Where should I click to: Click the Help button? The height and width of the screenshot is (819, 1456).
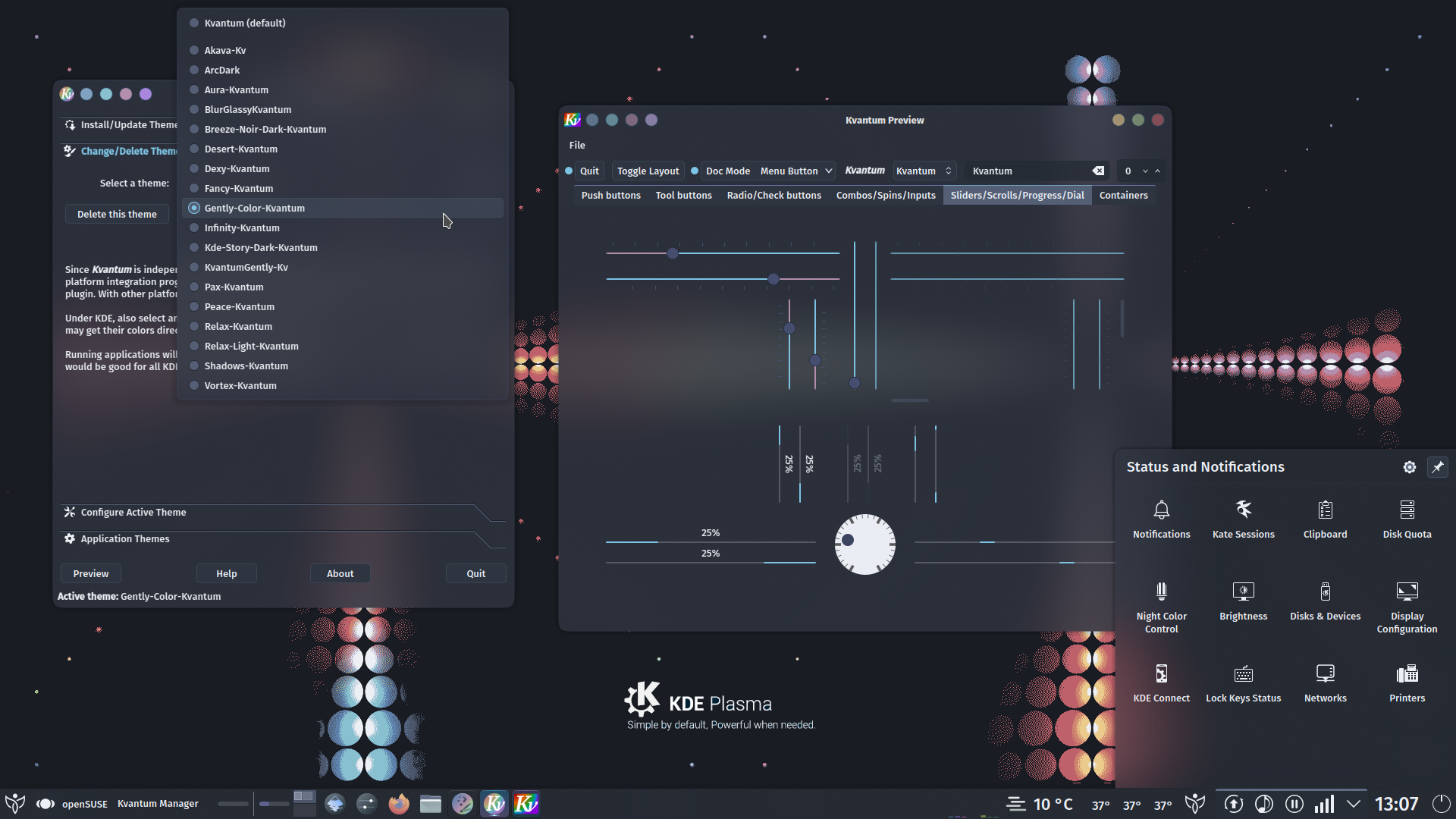[226, 574]
